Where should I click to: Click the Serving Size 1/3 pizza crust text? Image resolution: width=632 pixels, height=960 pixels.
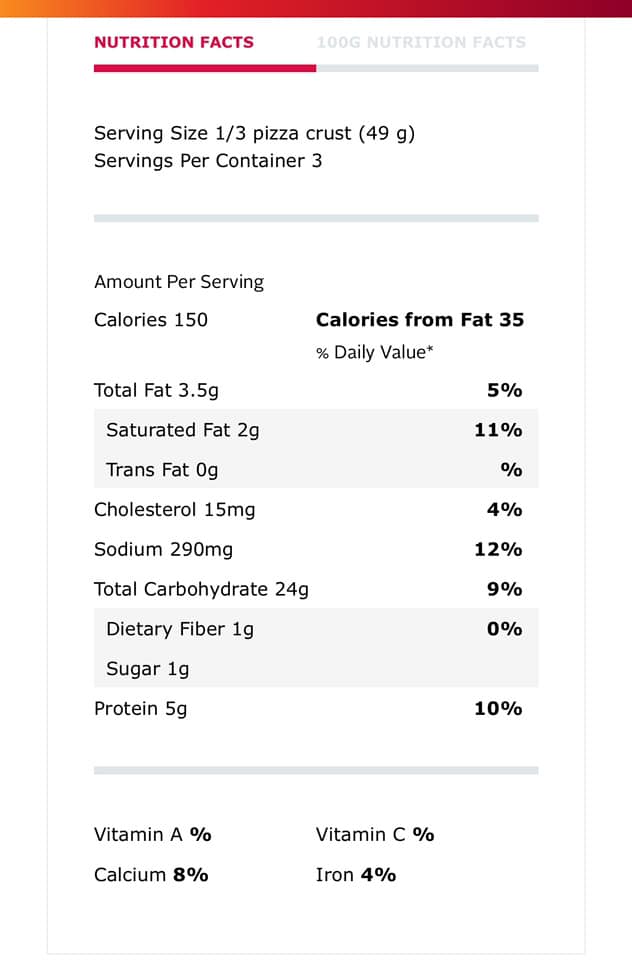pos(254,133)
